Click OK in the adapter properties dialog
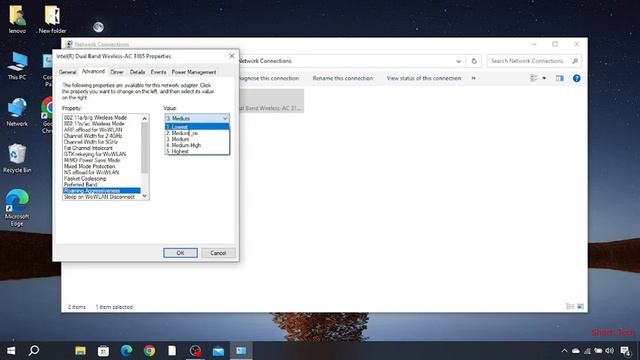Screen dimensions: 640x360 pyautogui.click(x=180, y=253)
